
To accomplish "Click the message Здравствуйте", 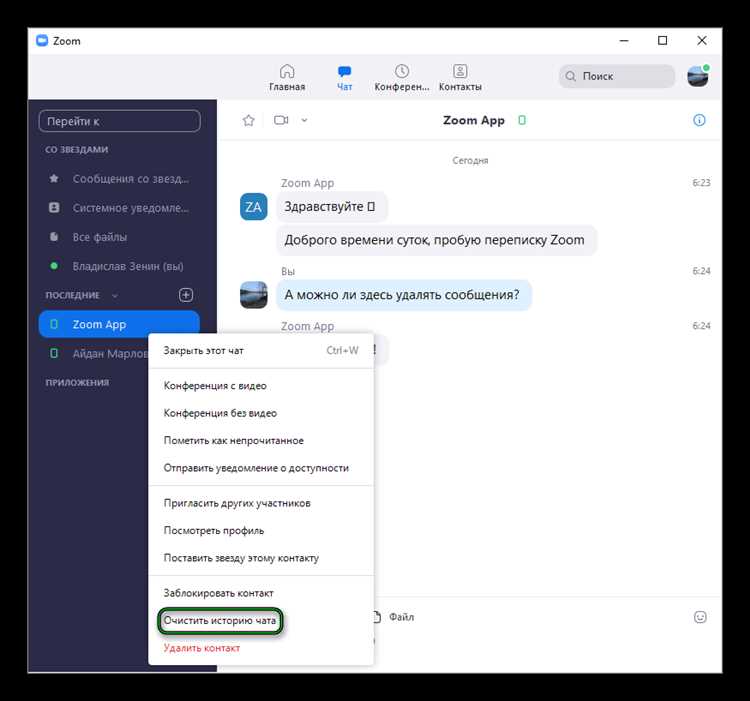I will pos(332,207).
